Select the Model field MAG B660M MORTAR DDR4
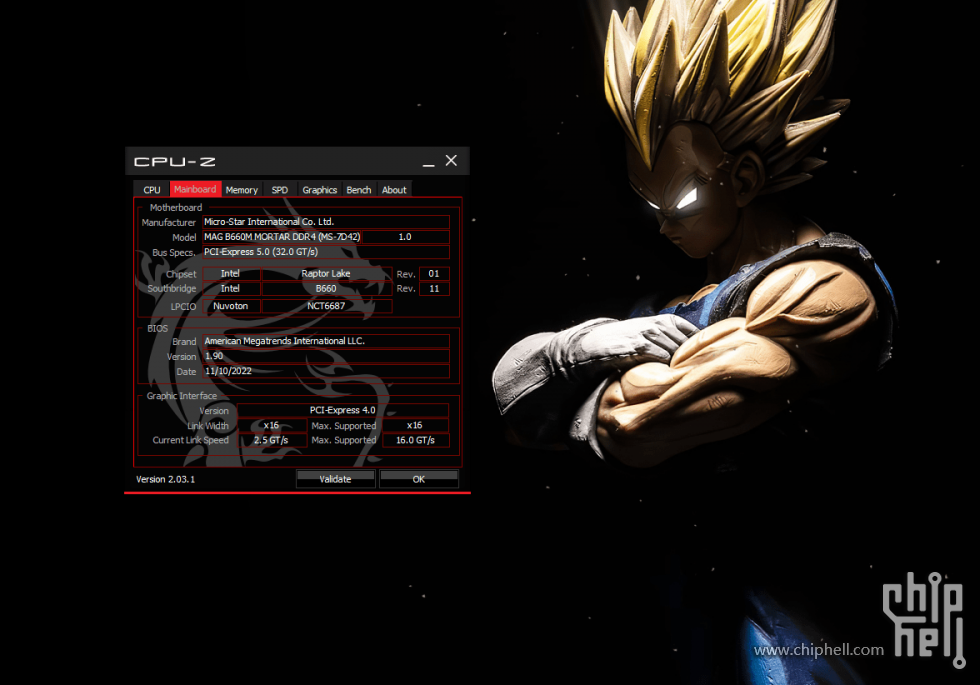 tap(282, 237)
